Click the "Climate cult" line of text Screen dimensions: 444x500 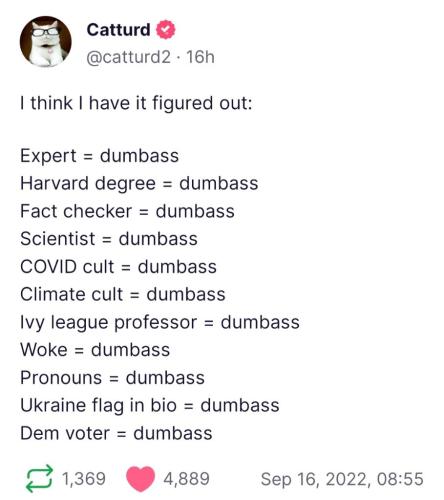coord(123,295)
